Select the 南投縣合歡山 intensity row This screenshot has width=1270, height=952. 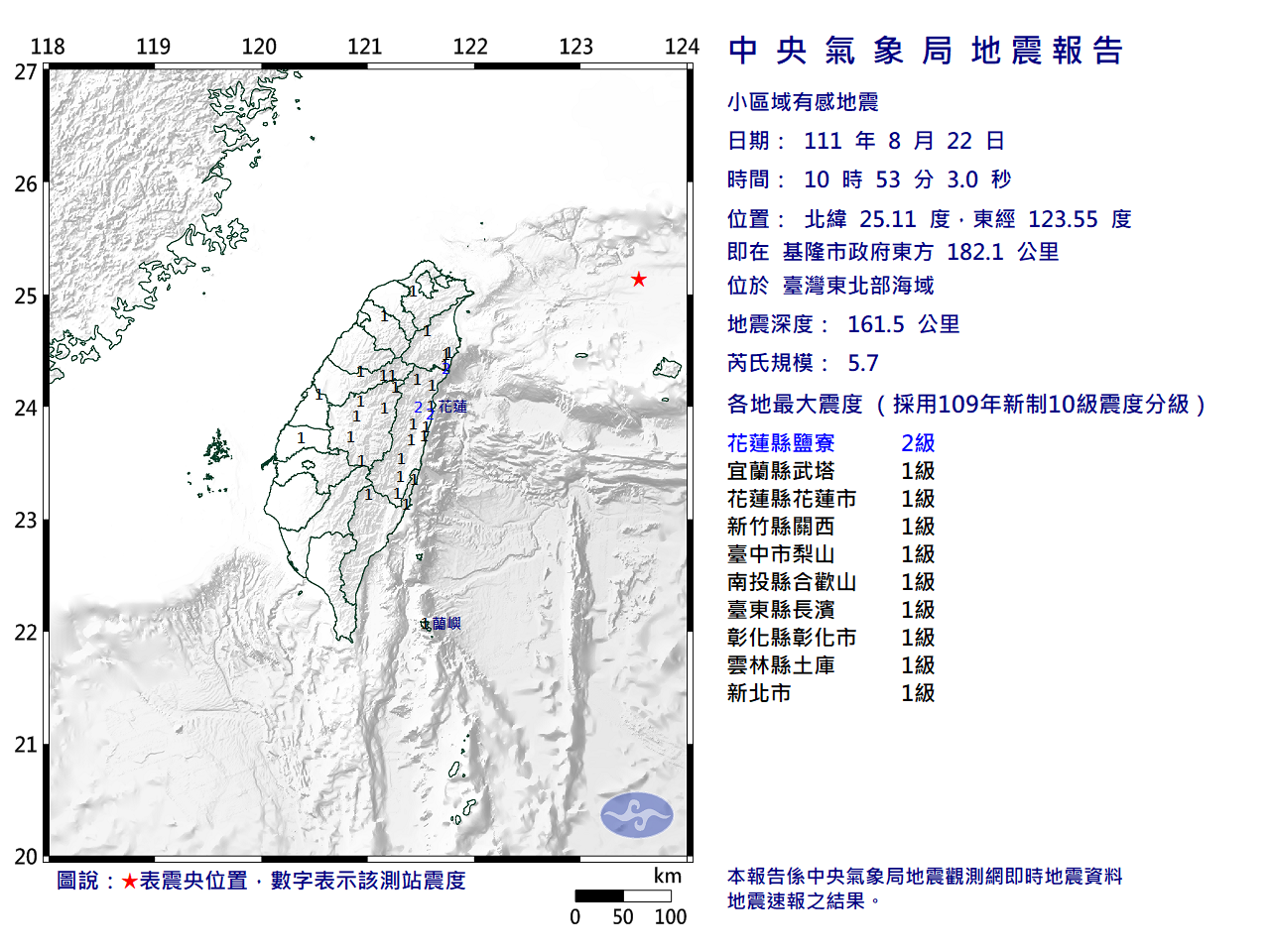pyautogui.click(x=831, y=582)
